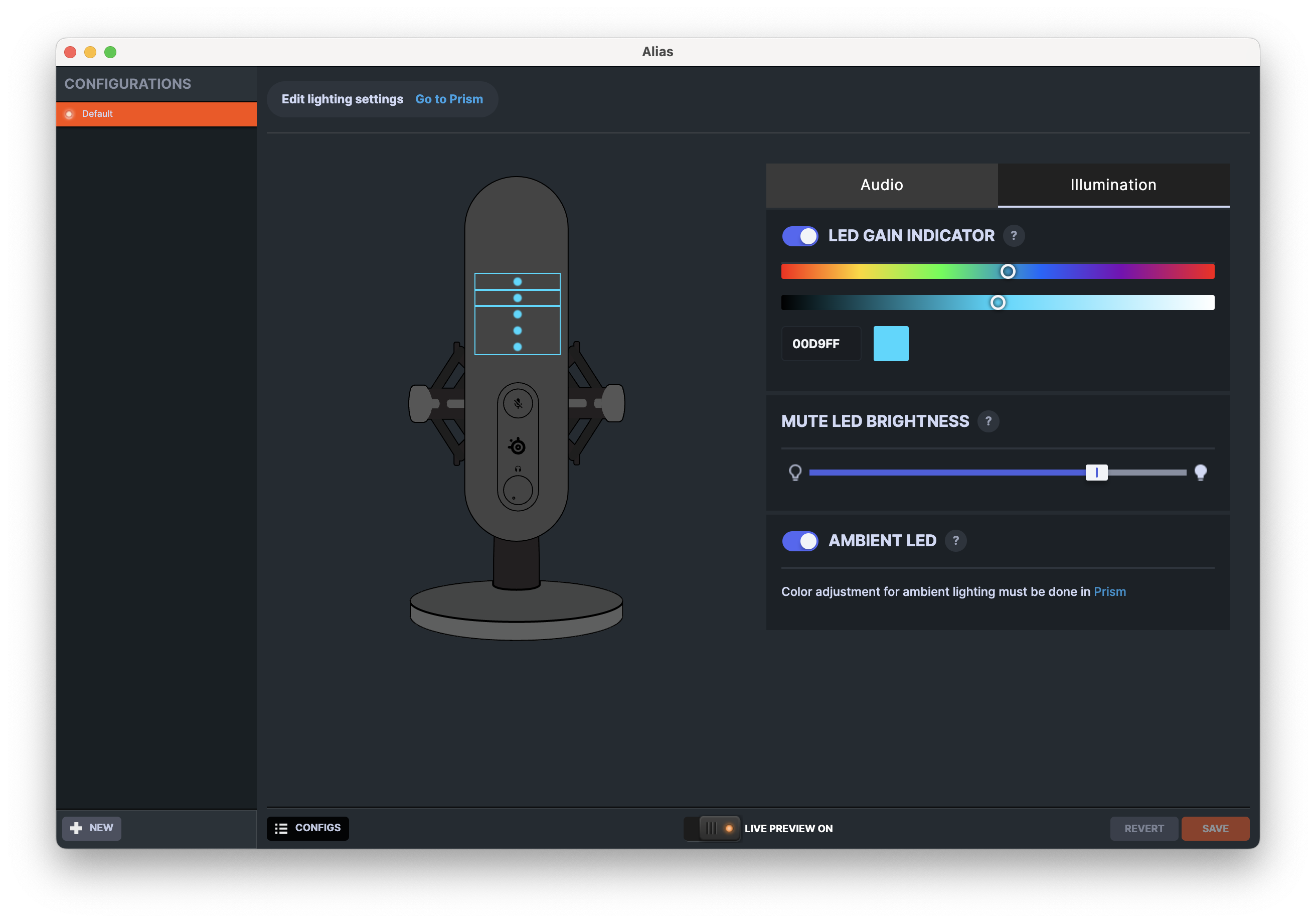1316x923 pixels.
Task: Open the CONFIGS list button
Action: click(308, 828)
